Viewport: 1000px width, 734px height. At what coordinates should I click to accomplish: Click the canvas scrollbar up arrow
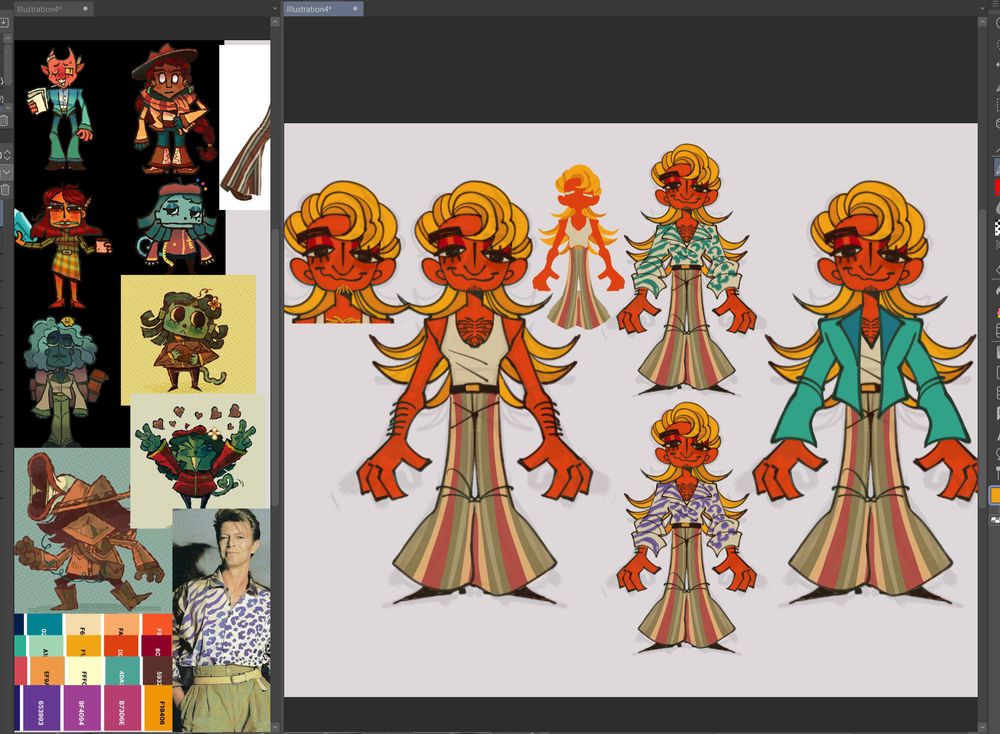pos(982,22)
